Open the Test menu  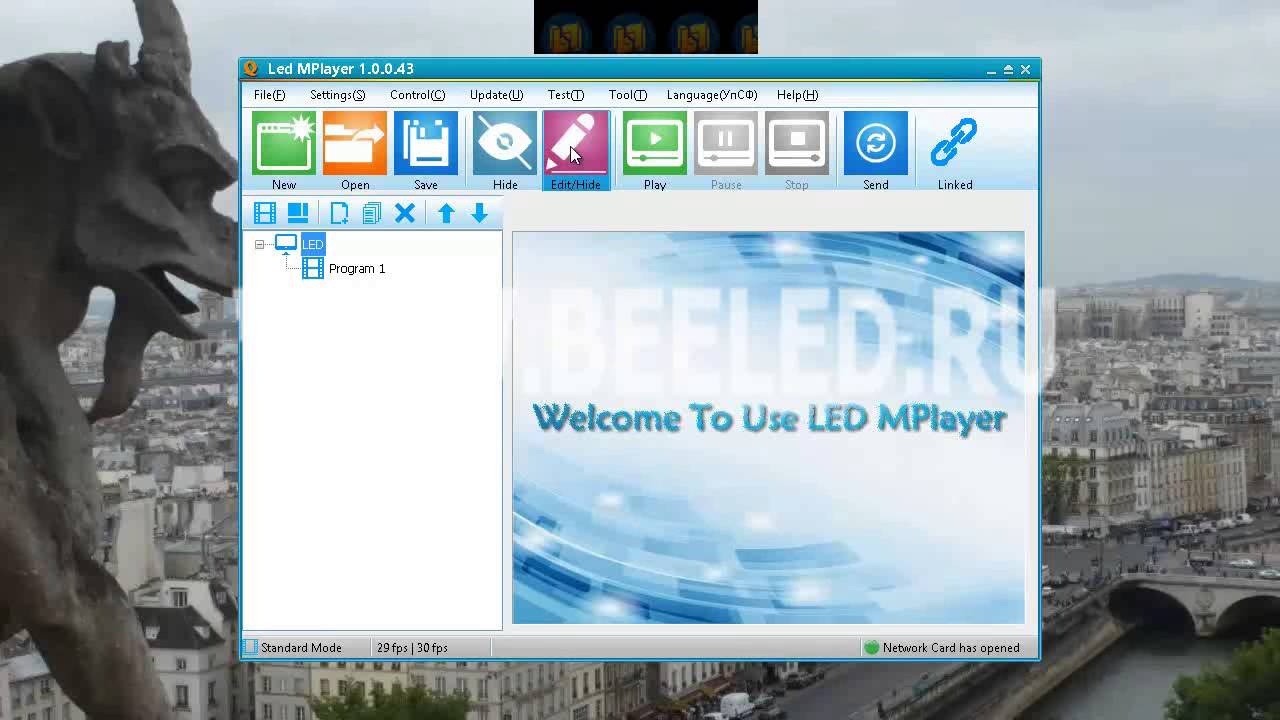click(566, 95)
